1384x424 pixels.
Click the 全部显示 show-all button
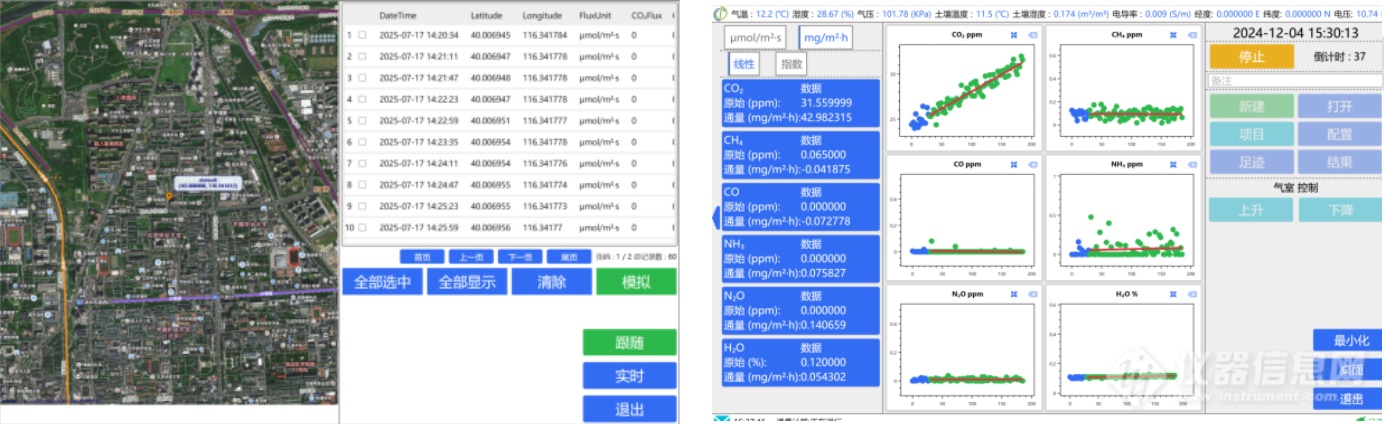pos(467,282)
